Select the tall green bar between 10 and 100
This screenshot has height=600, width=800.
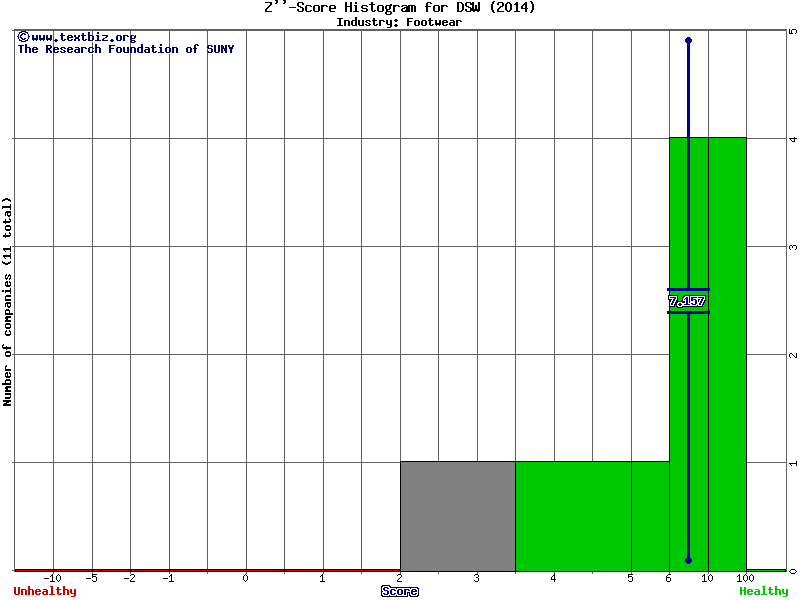[x=728, y=354]
